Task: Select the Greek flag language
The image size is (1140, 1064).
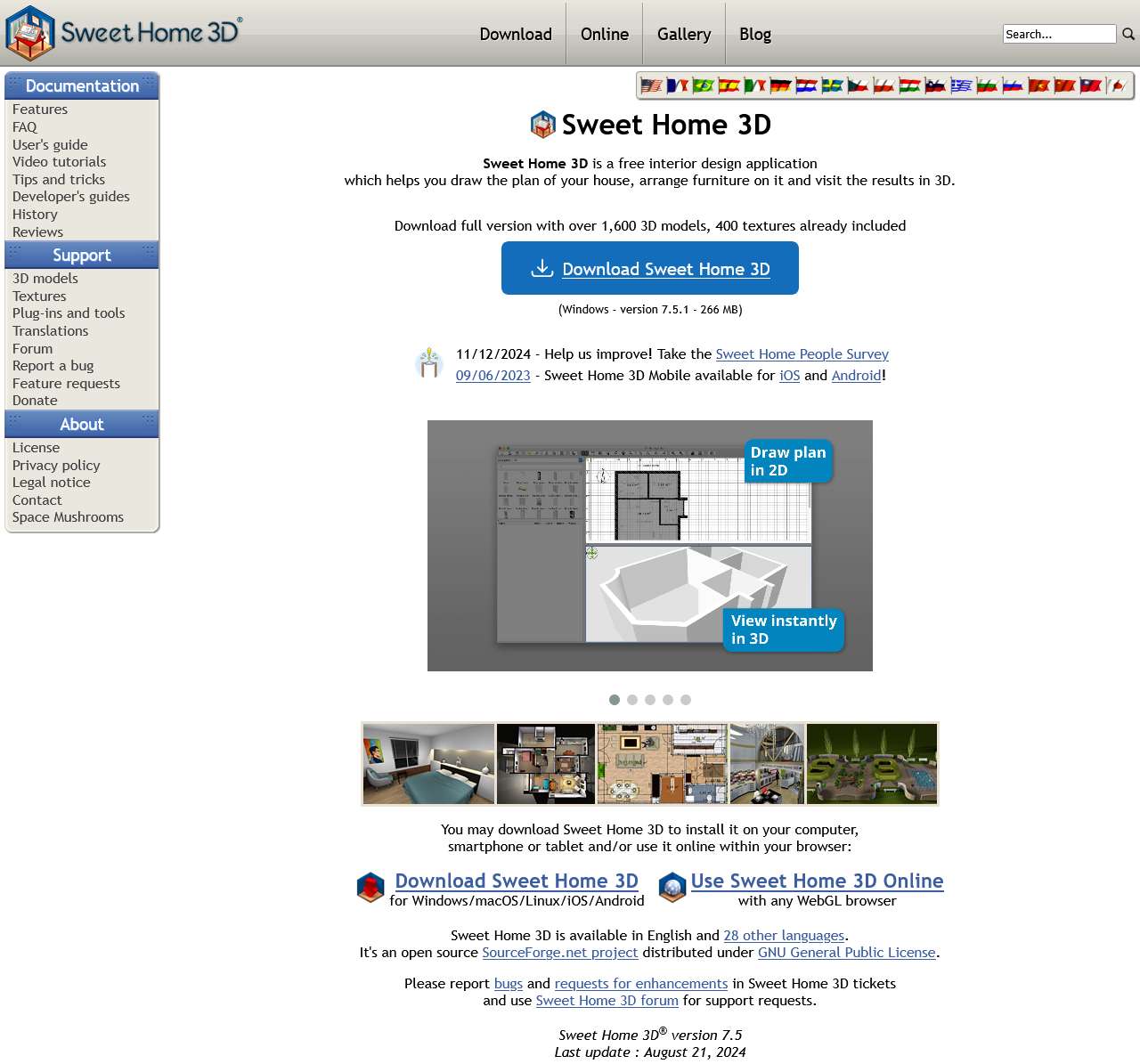Action: [962, 85]
